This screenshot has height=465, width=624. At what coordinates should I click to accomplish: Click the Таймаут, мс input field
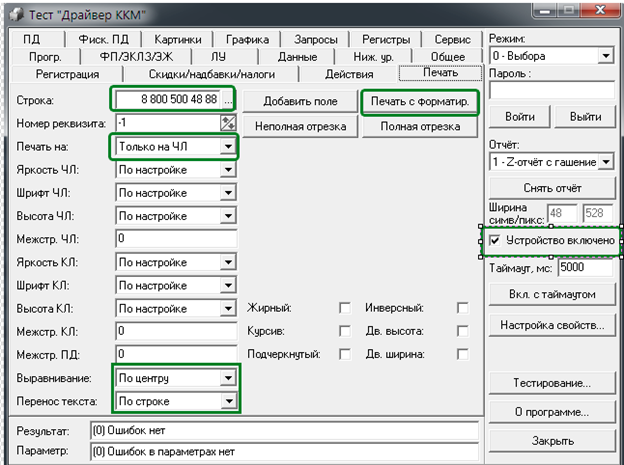pos(585,268)
